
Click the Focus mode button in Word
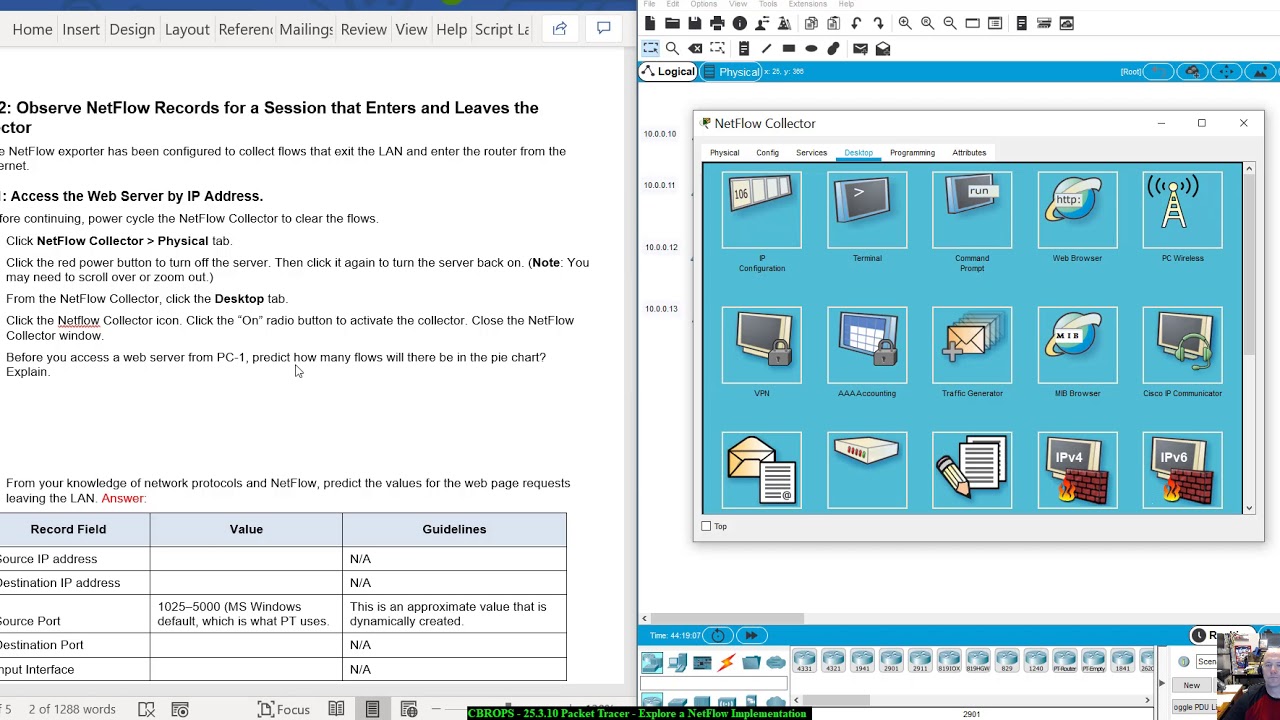pyautogui.click(x=284, y=709)
